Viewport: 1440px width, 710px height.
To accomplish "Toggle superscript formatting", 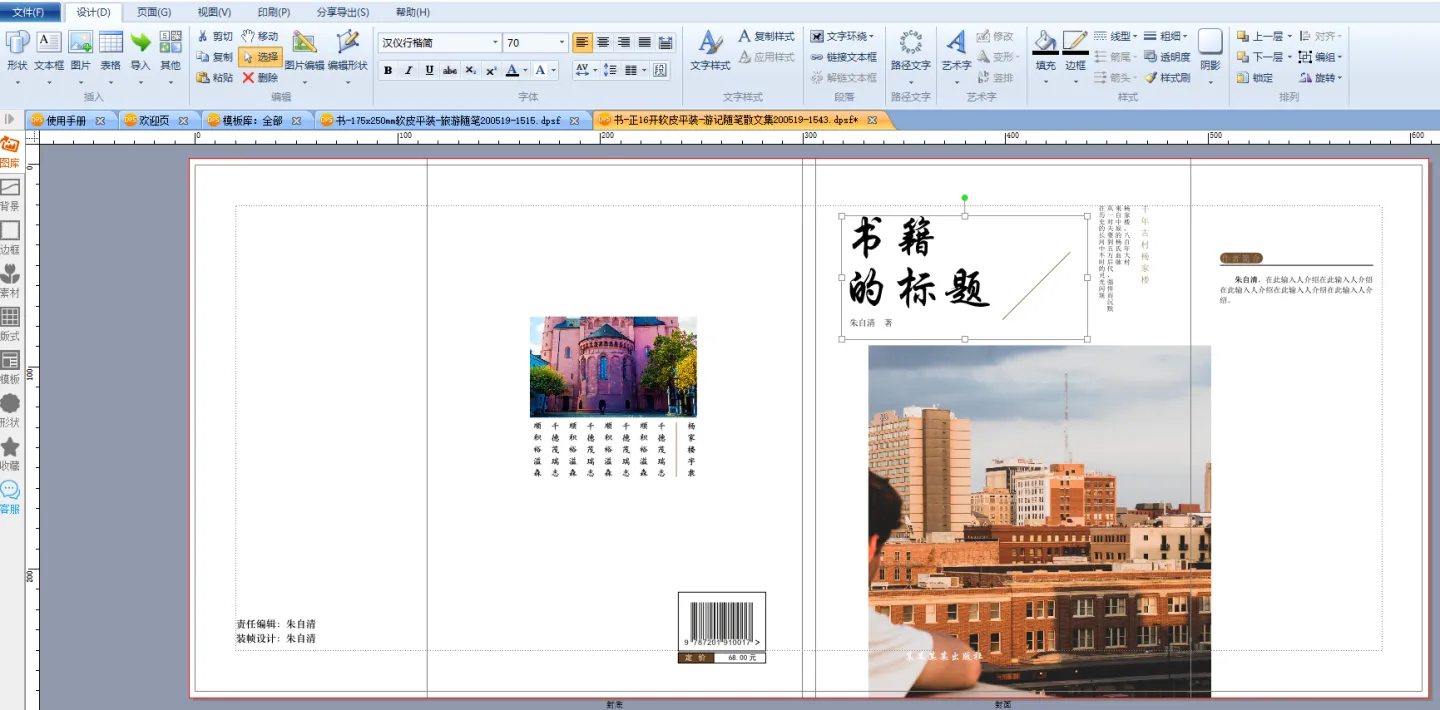I will coord(491,70).
